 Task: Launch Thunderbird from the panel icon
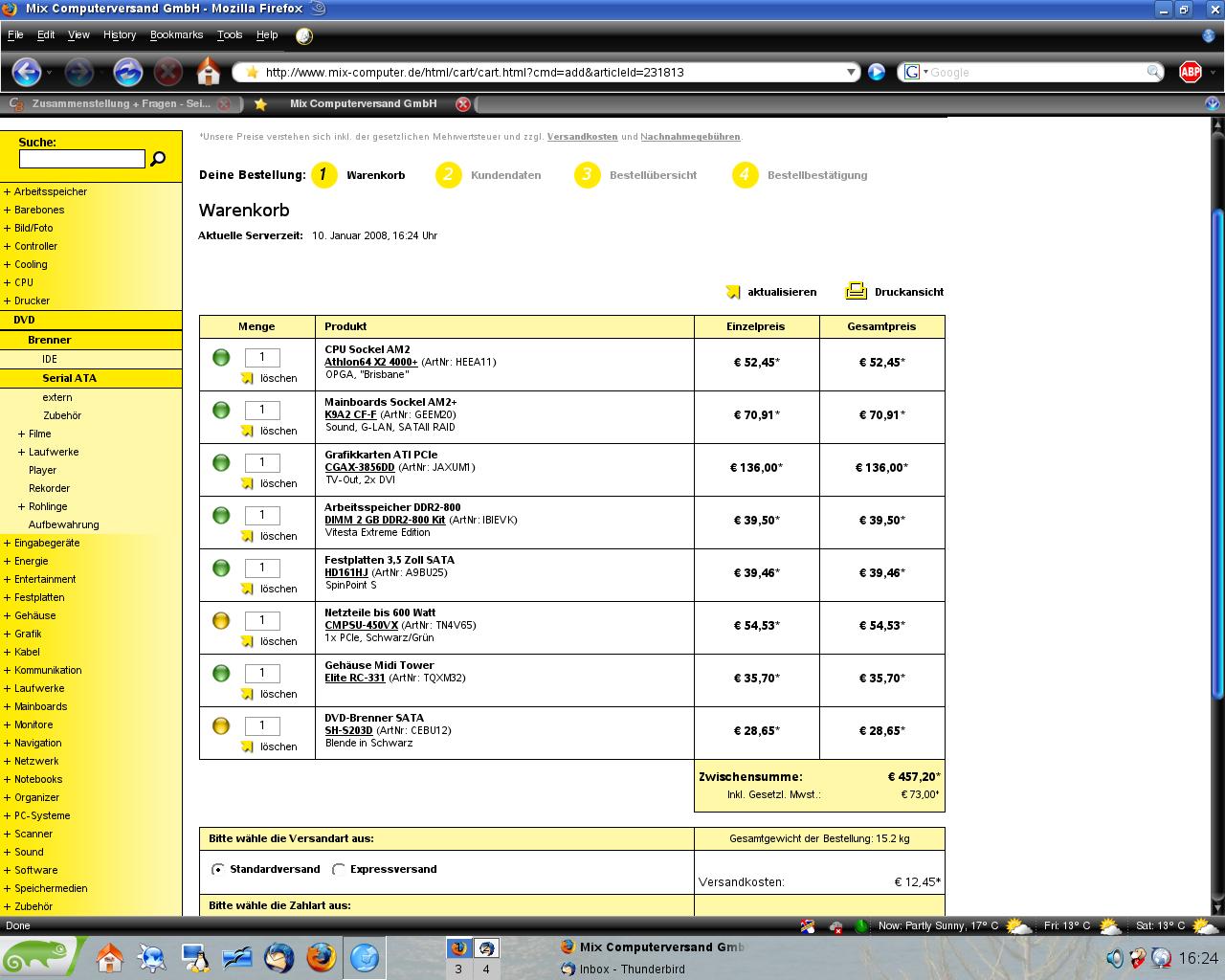click(279, 957)
